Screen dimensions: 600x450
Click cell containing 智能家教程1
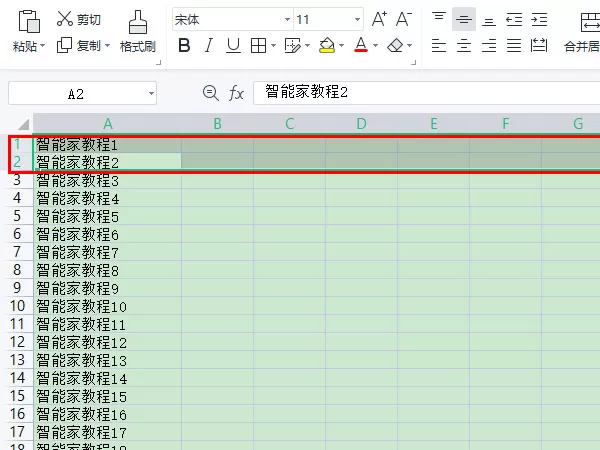pyautogui.click(x=108, y=145)
